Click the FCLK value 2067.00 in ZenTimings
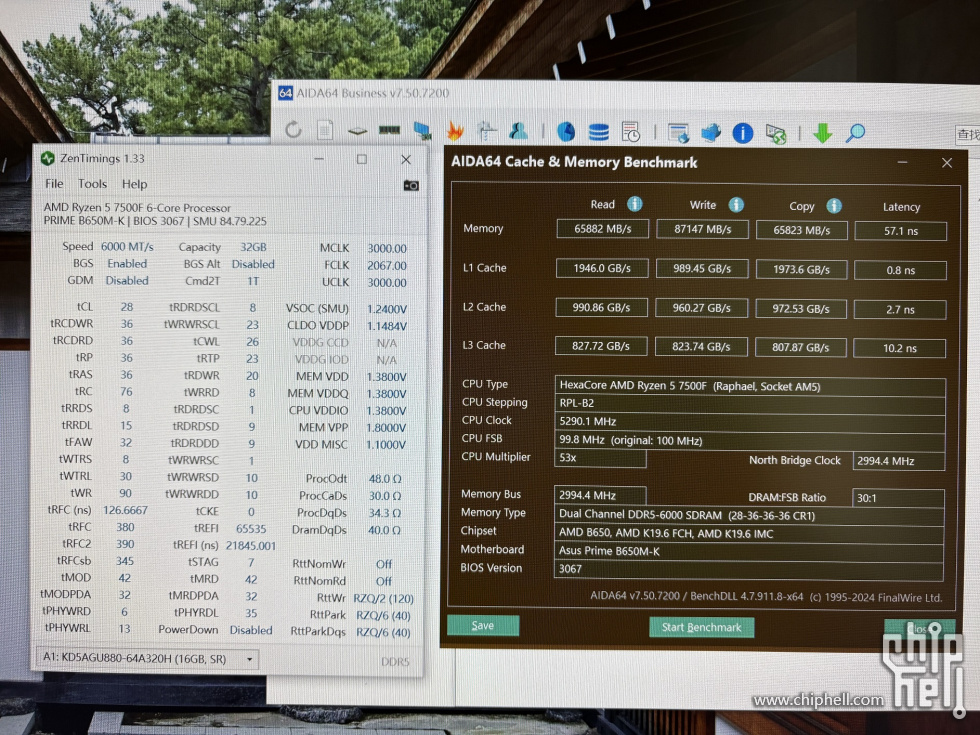The width and height of the screenshot is (980, 735). [387, 266]
